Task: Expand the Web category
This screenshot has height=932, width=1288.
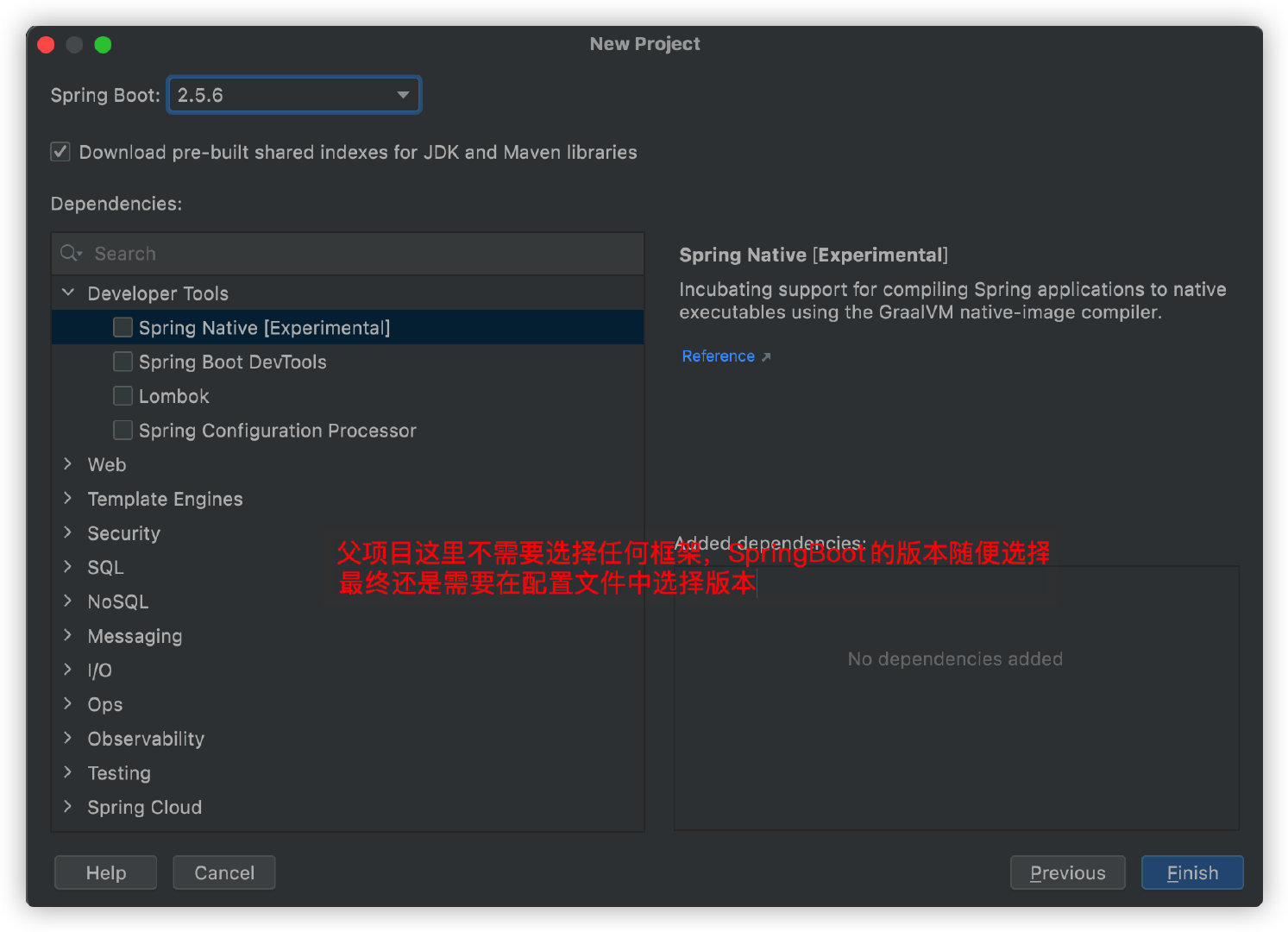Action: (x=68, y=464)
